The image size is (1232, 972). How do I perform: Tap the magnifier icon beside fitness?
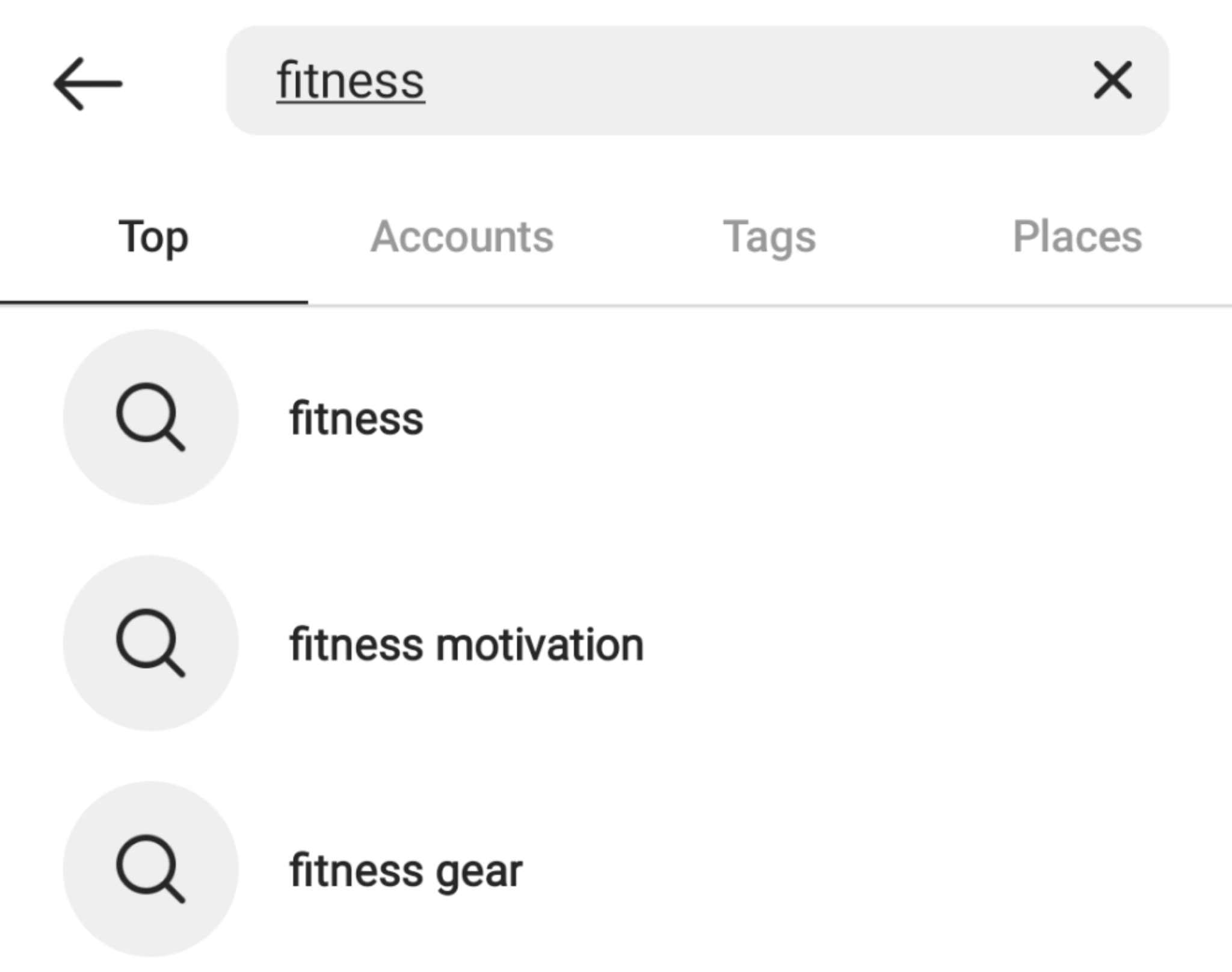coord(150,417)
